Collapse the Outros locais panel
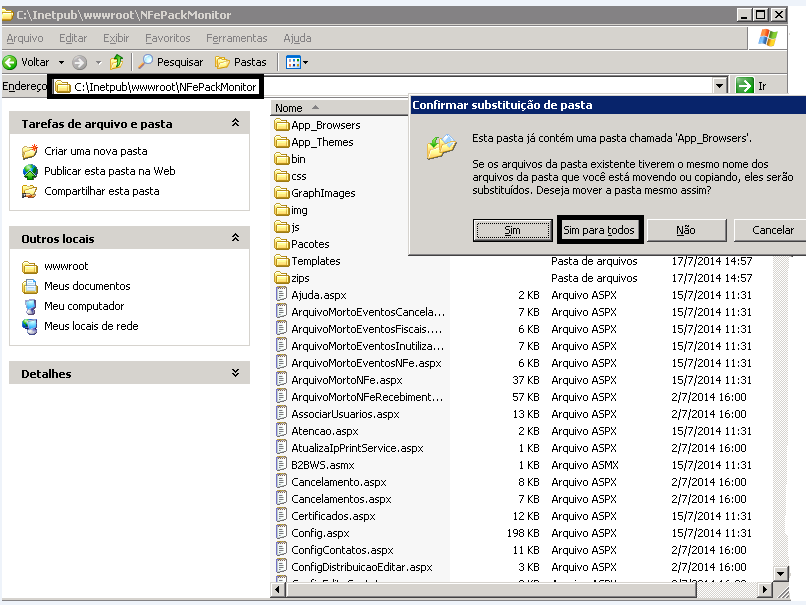Viewport: 806px width, 605px height. point(235,239)
